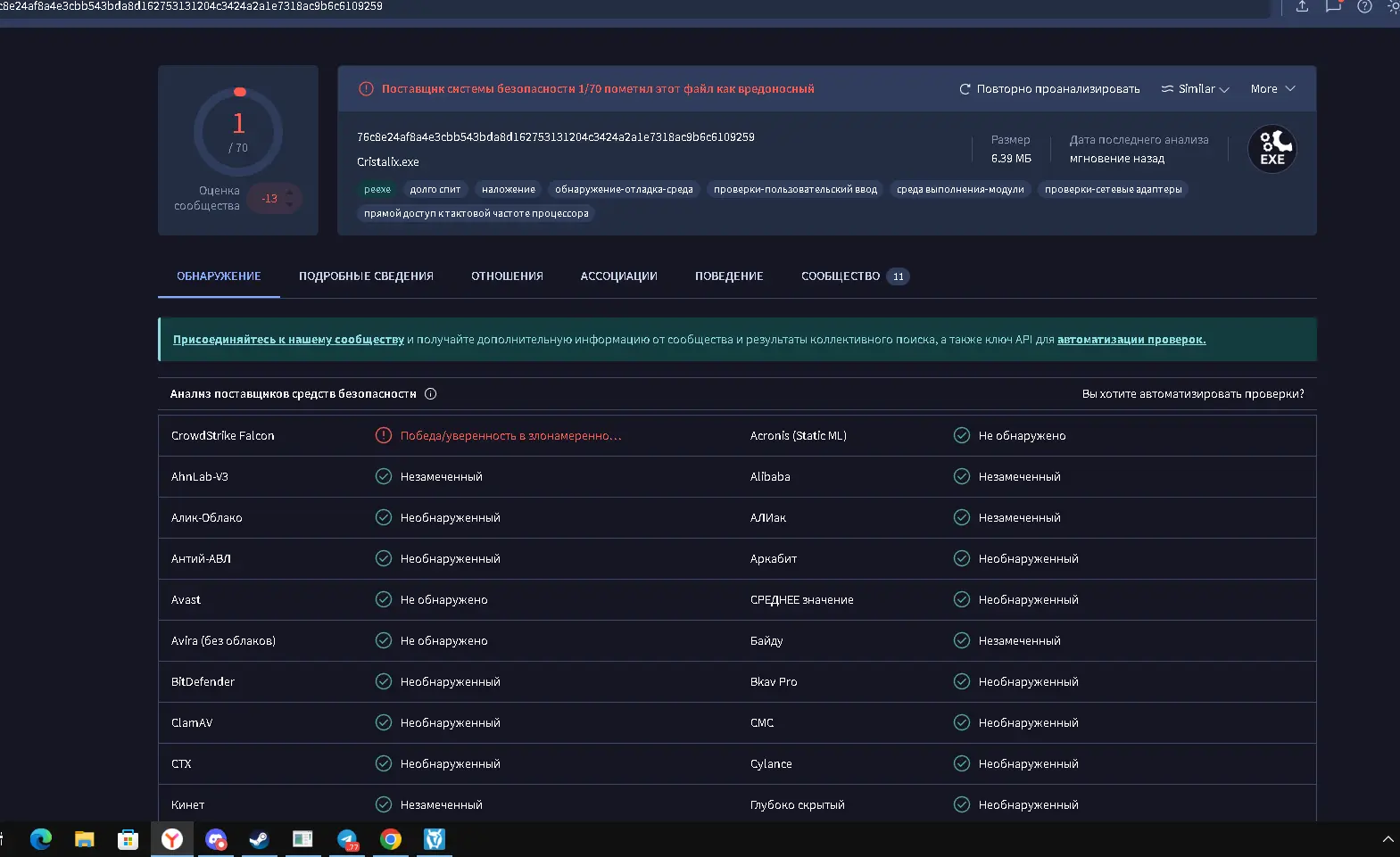The height and width of the screenshot is (857, 1400).
Task: Click the обнаружение-отладка-среда tag
Action: tap(624, 189)
